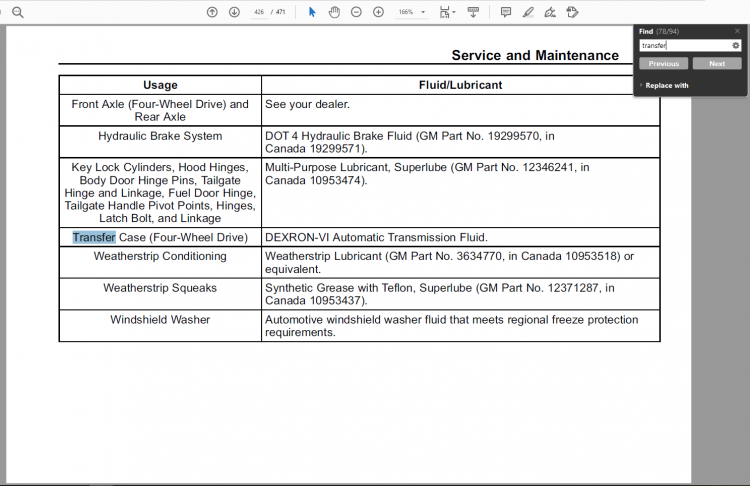Activate the hand pan tool

pyautogui.click(x=334, y=12)
